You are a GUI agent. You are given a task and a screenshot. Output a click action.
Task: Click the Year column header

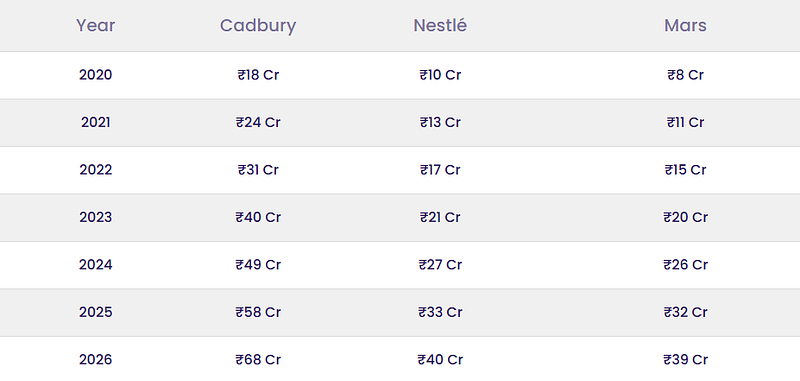(x=95, y=26)
